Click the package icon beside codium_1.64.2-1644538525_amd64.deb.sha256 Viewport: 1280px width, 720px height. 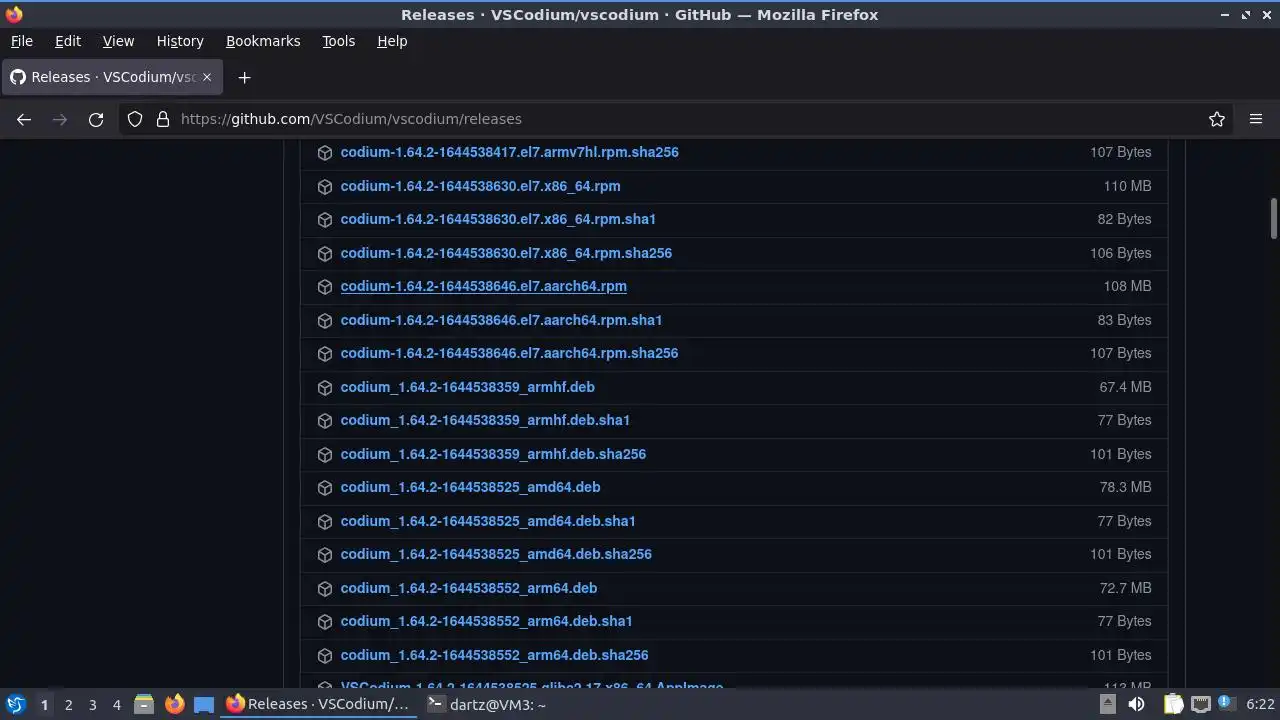[x=325, y=555]
